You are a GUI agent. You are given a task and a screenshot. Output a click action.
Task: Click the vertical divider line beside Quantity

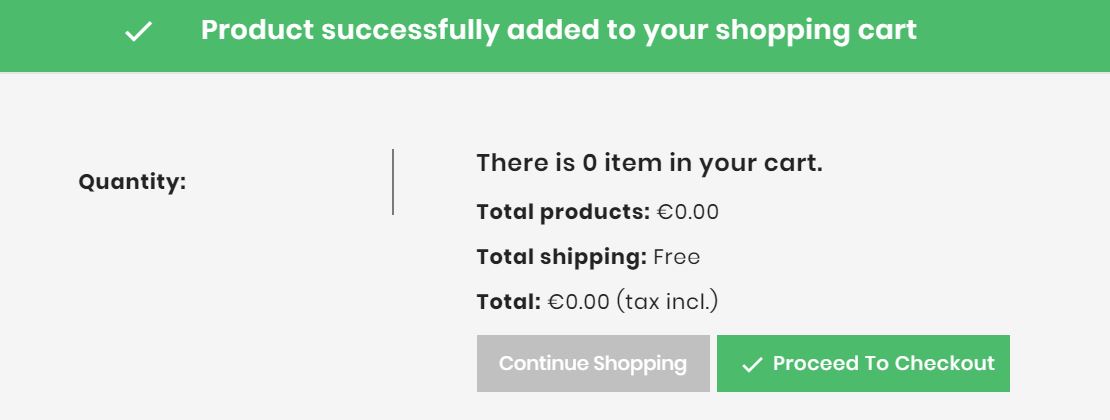tap(393, 182)
